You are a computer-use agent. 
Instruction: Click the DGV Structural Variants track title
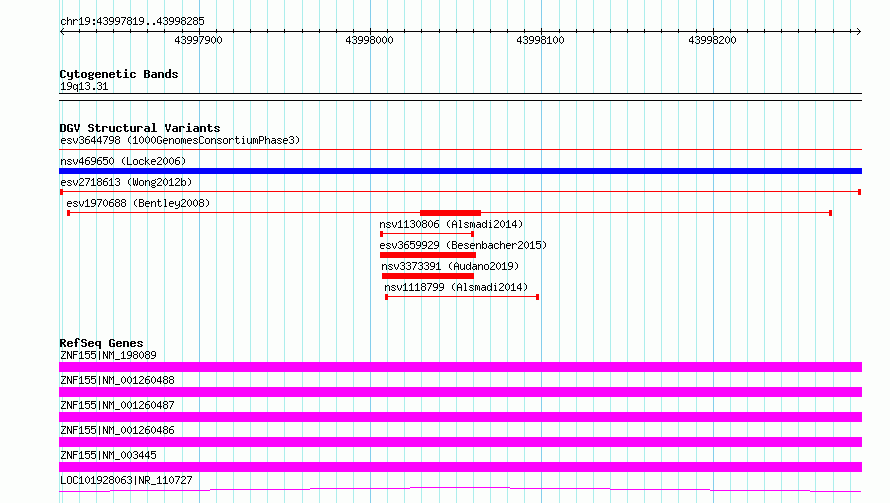[x=140, y=128]
